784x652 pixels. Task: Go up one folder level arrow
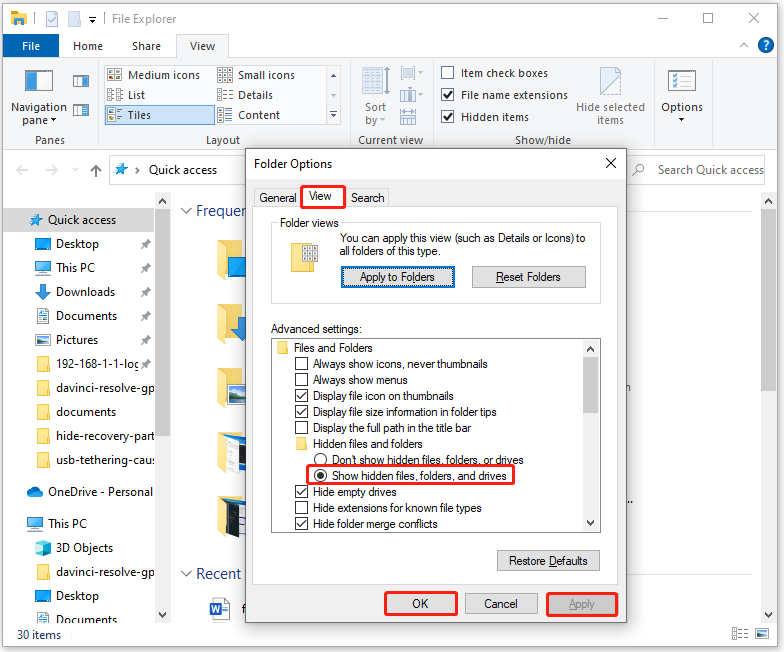coord(96,170)
